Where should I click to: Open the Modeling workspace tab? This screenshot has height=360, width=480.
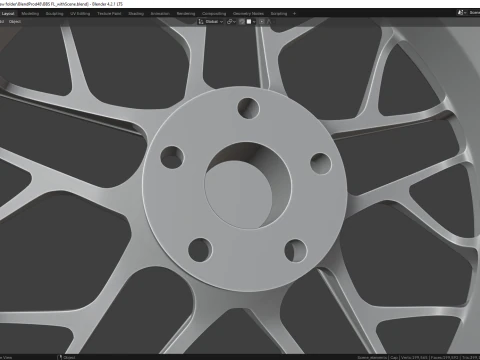30,14
